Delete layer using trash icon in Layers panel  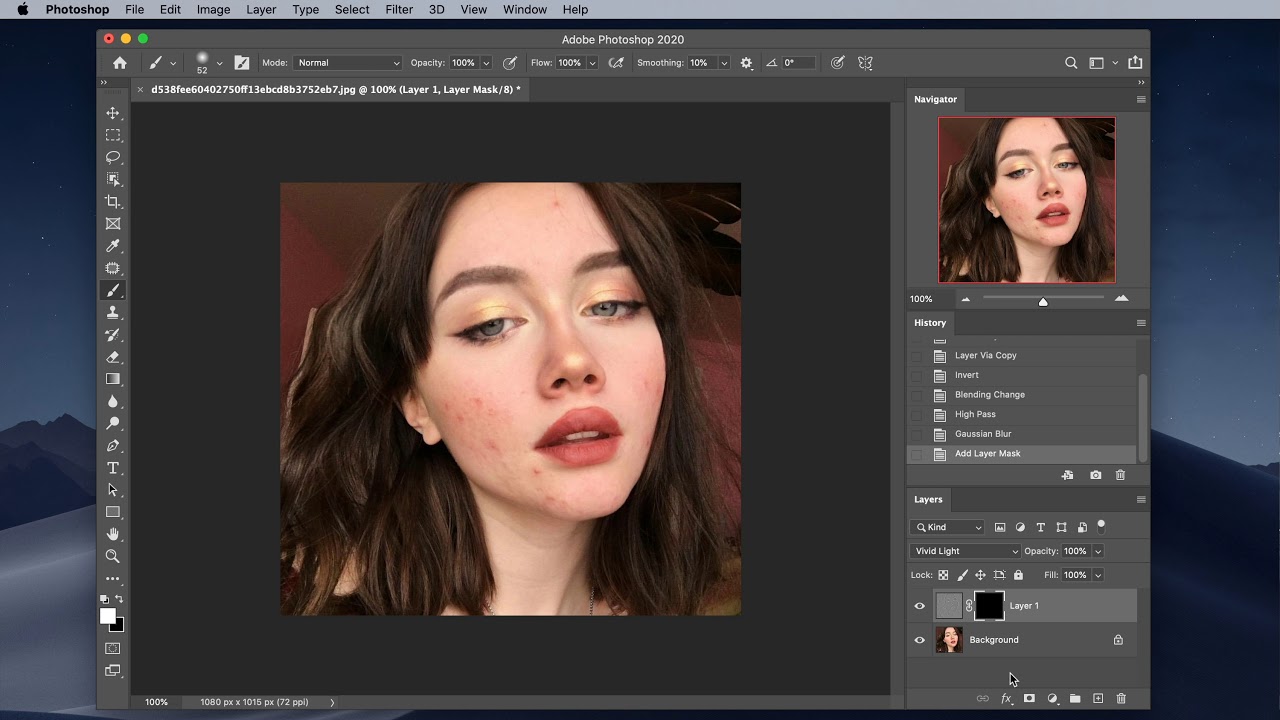[x=1121, y=698]
